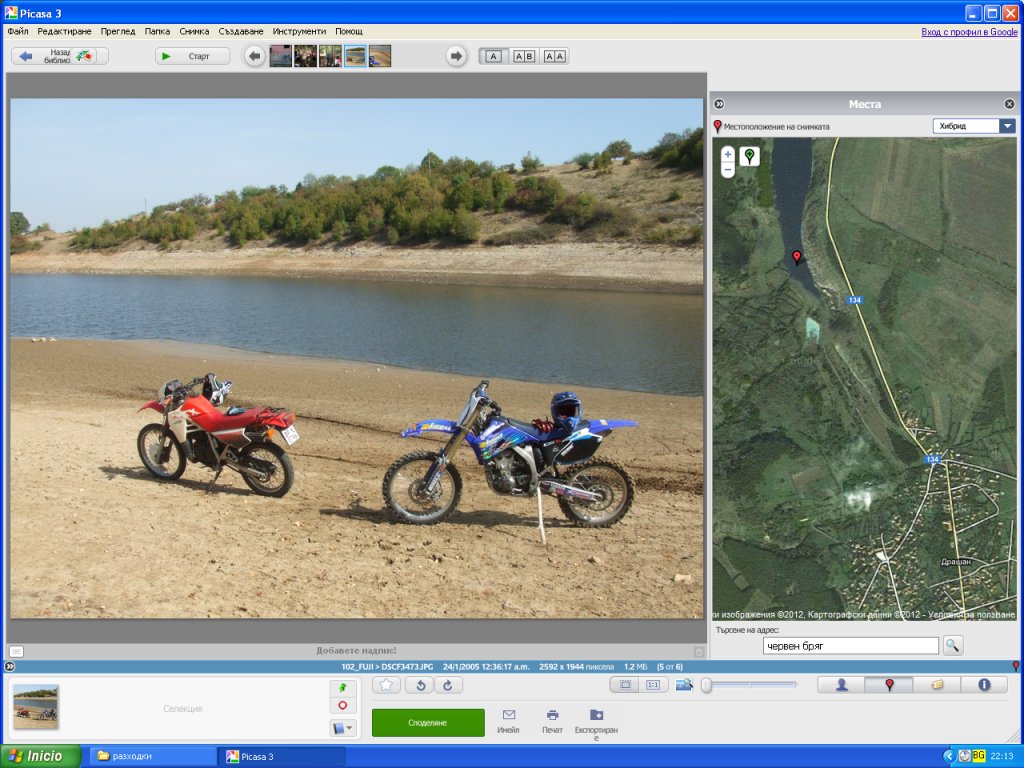Click the map search magnifier button

953,646
